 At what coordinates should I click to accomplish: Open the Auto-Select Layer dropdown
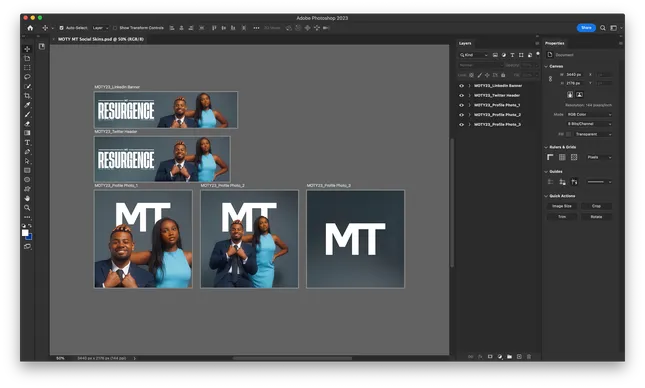coord(100,28)
